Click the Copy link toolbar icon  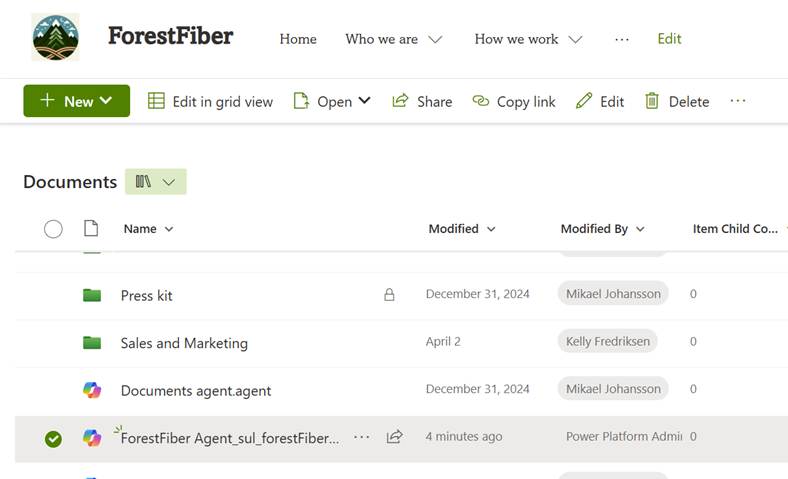coord(480,101)
